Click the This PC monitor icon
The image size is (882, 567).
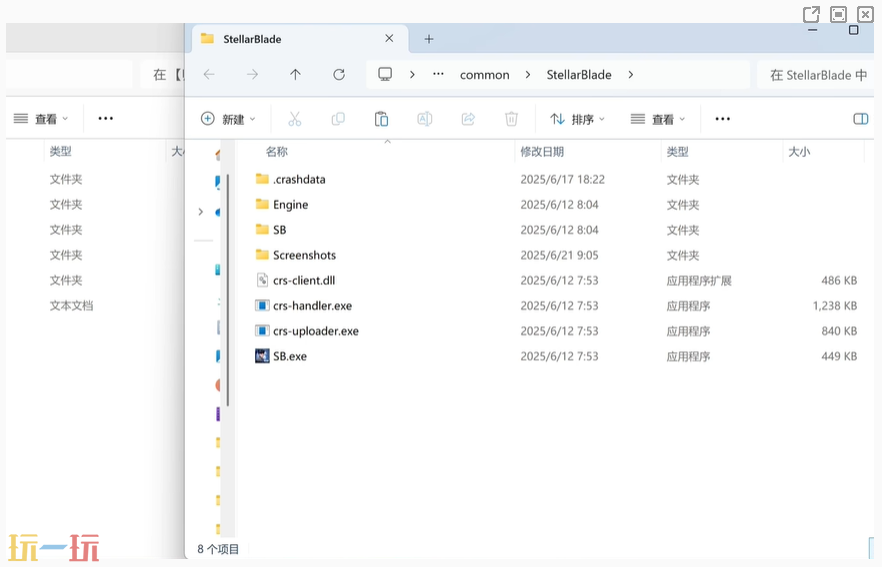coord(385,74)
